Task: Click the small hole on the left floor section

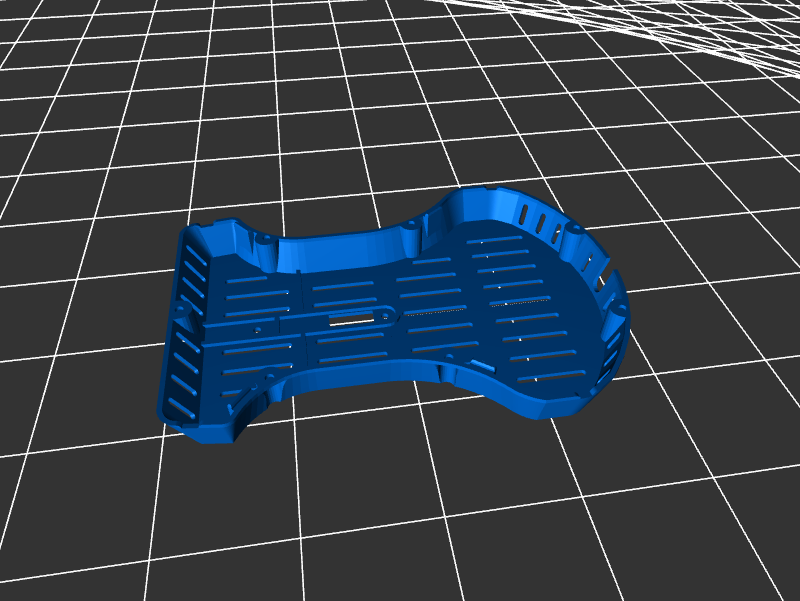Action: pos(259,328)
